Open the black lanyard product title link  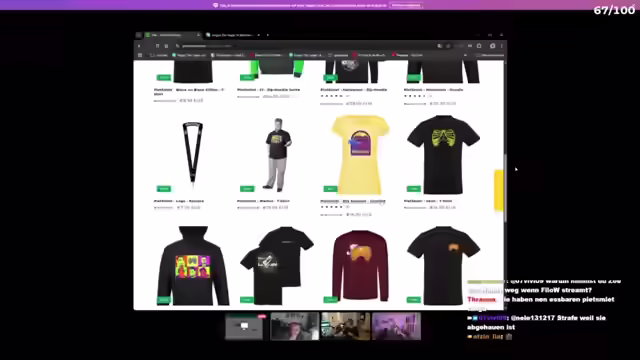[179, 201]
